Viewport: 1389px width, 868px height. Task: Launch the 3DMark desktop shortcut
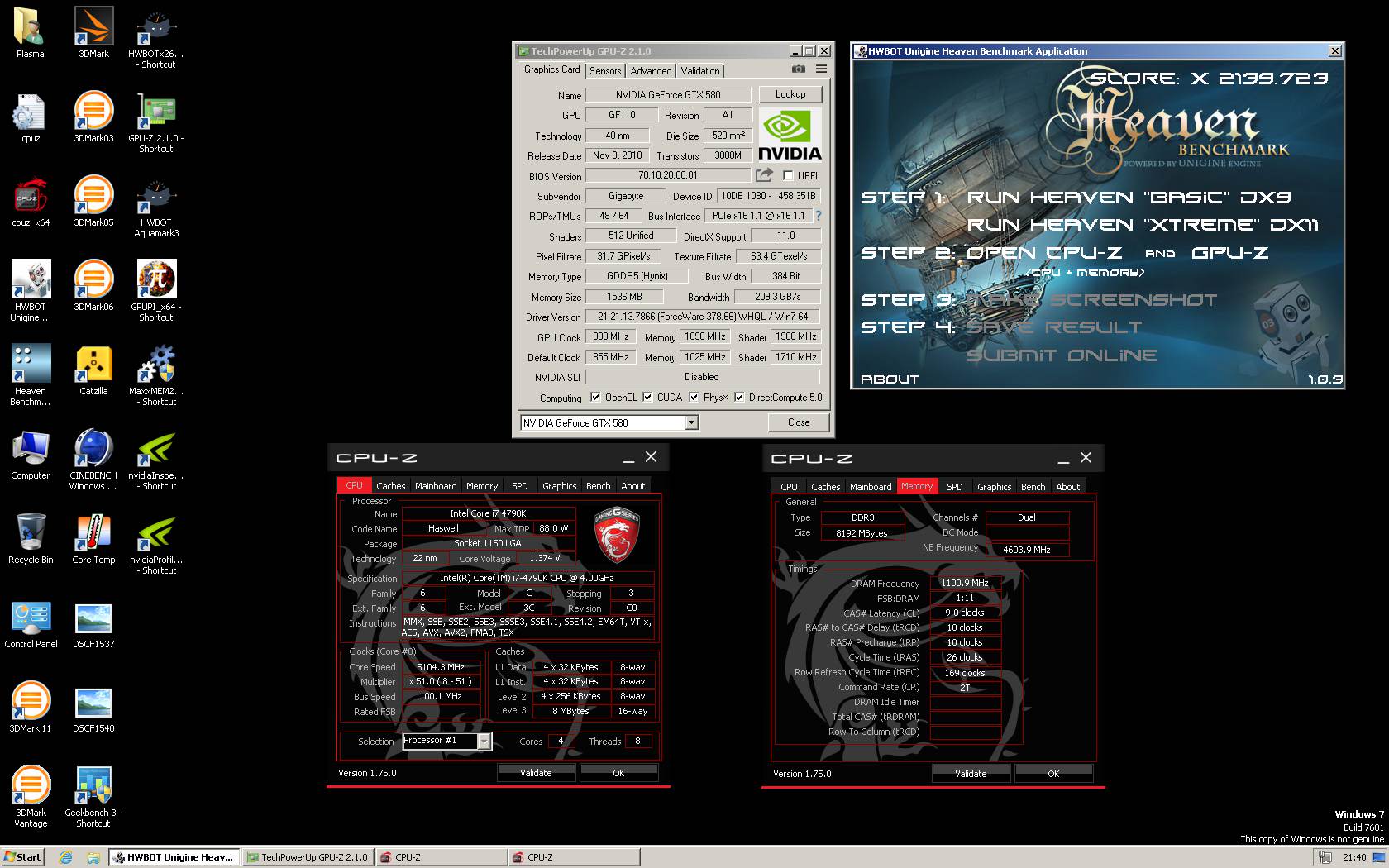(x=93, y=34)
